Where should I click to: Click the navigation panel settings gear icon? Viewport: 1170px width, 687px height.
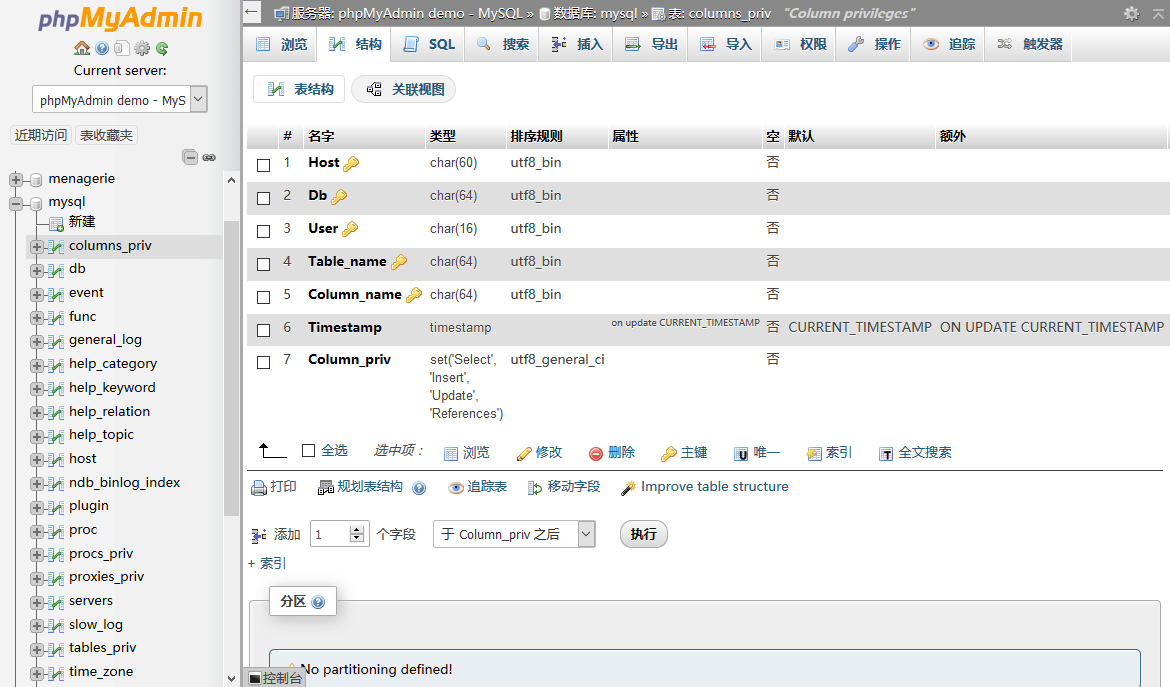click(142, 48)
